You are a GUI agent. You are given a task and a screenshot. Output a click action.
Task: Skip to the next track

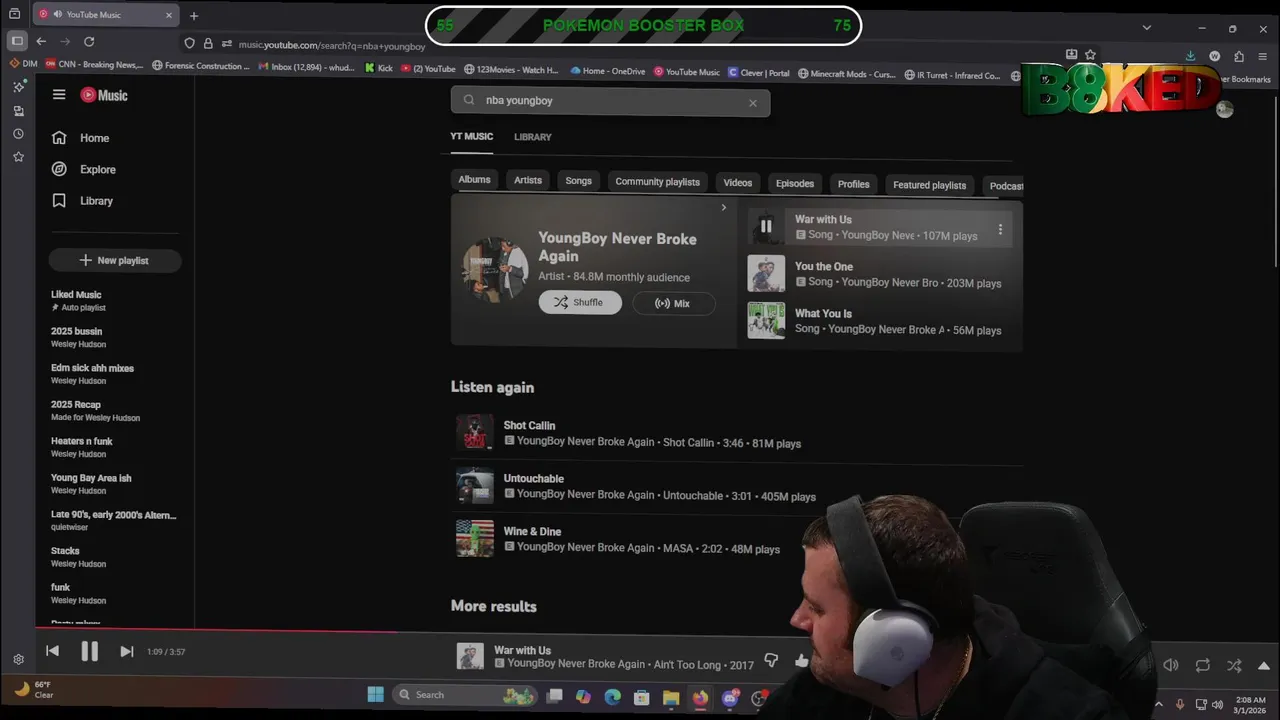(x=127, y=651)
